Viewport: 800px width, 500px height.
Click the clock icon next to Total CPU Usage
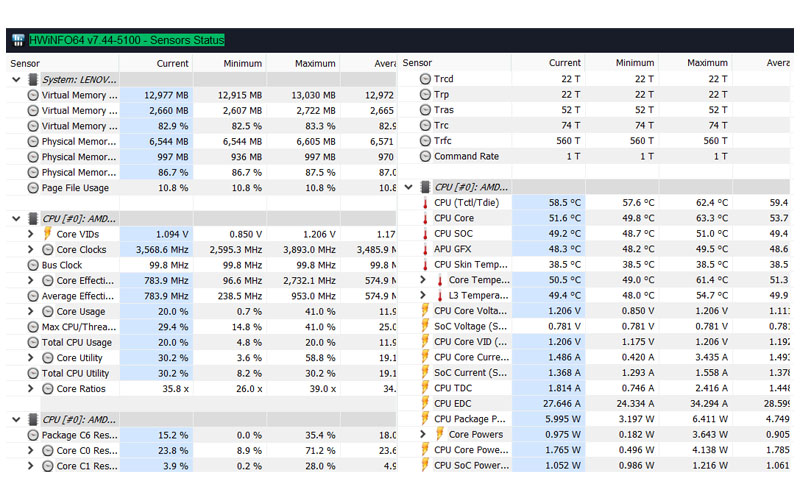point(33,342)
